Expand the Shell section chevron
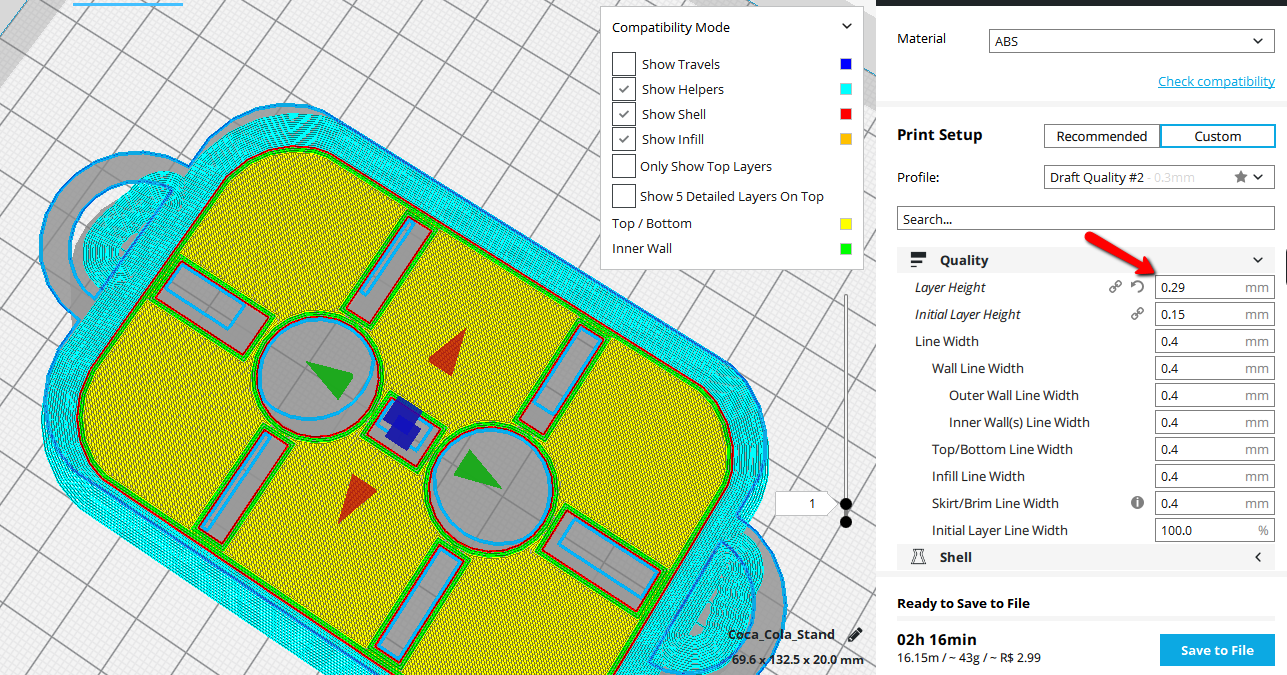 (x=1258, y=557)
